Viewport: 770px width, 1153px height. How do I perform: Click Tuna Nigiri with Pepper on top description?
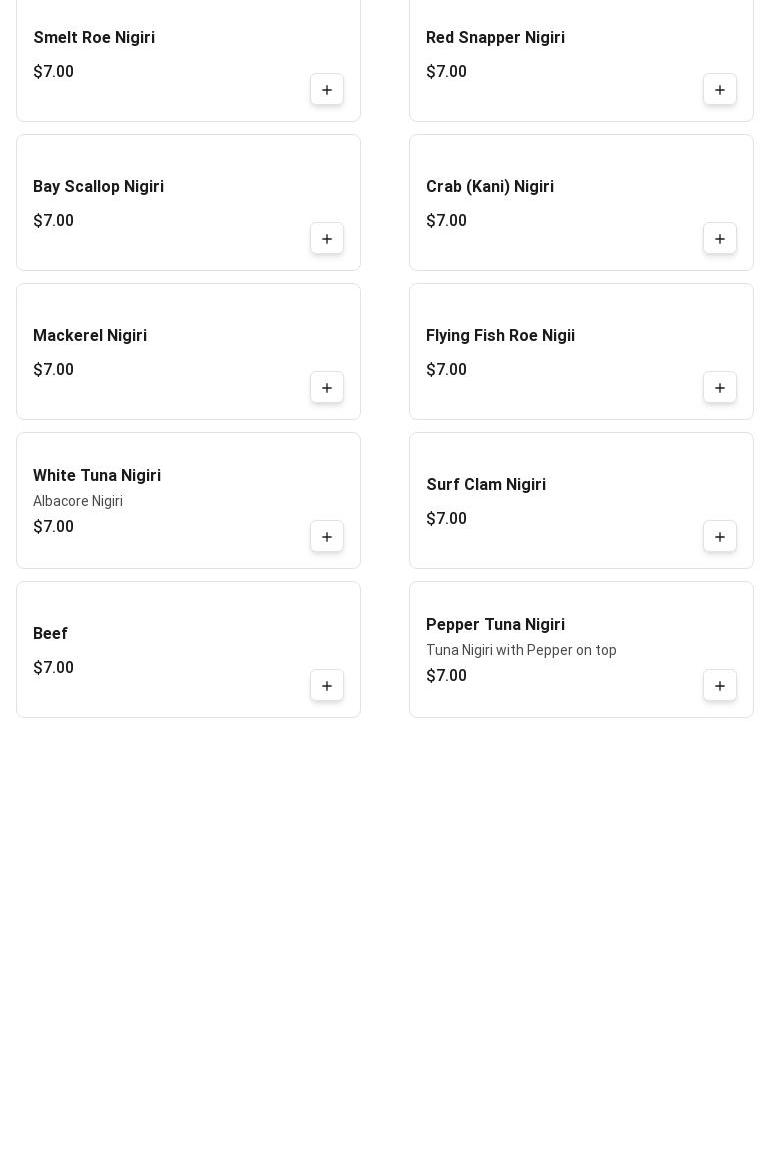pyautogui.click(x=521, y=650)
